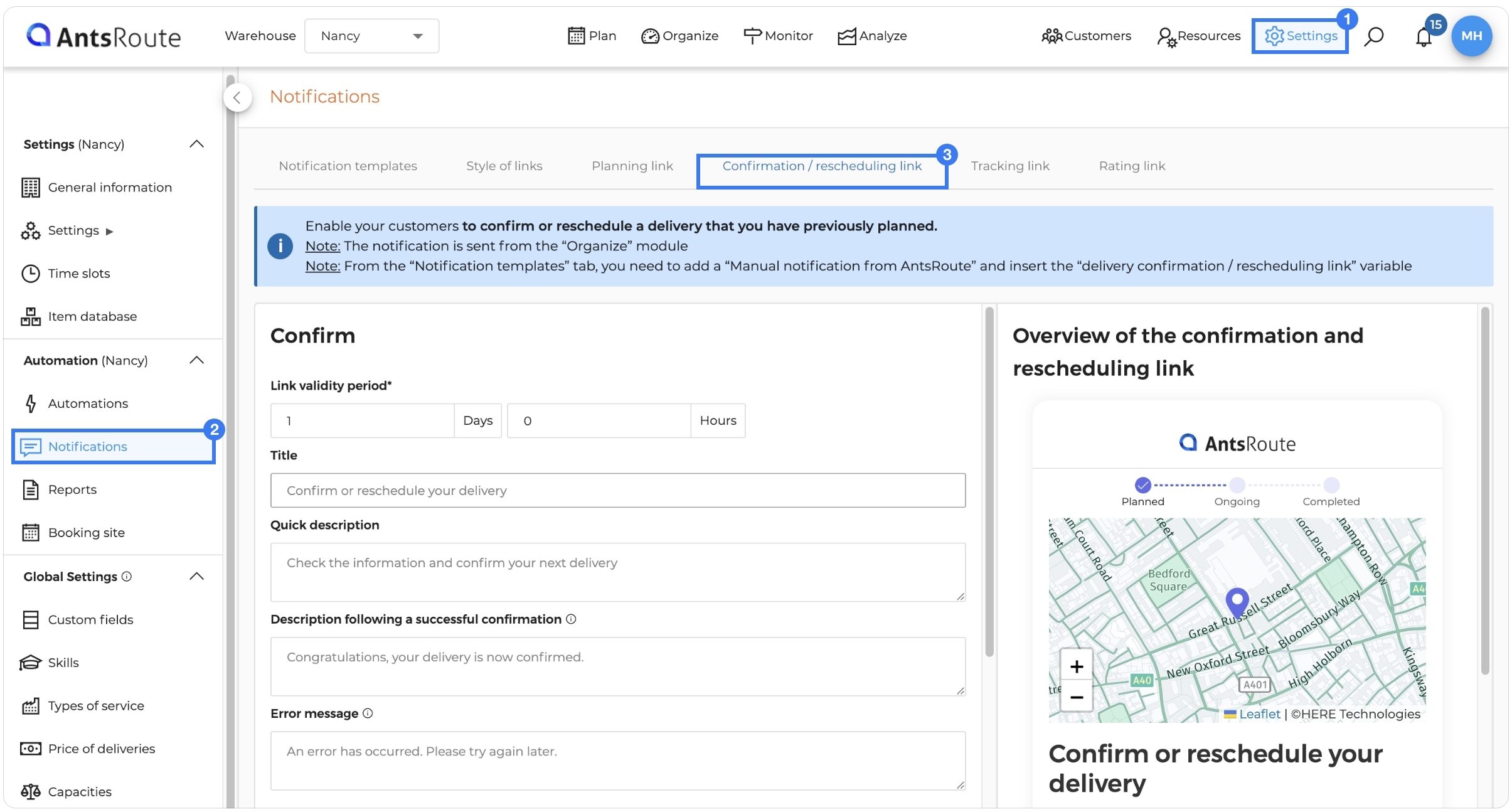Switch to Rating link tab
1512x812 pixels.
point(1132,166)
